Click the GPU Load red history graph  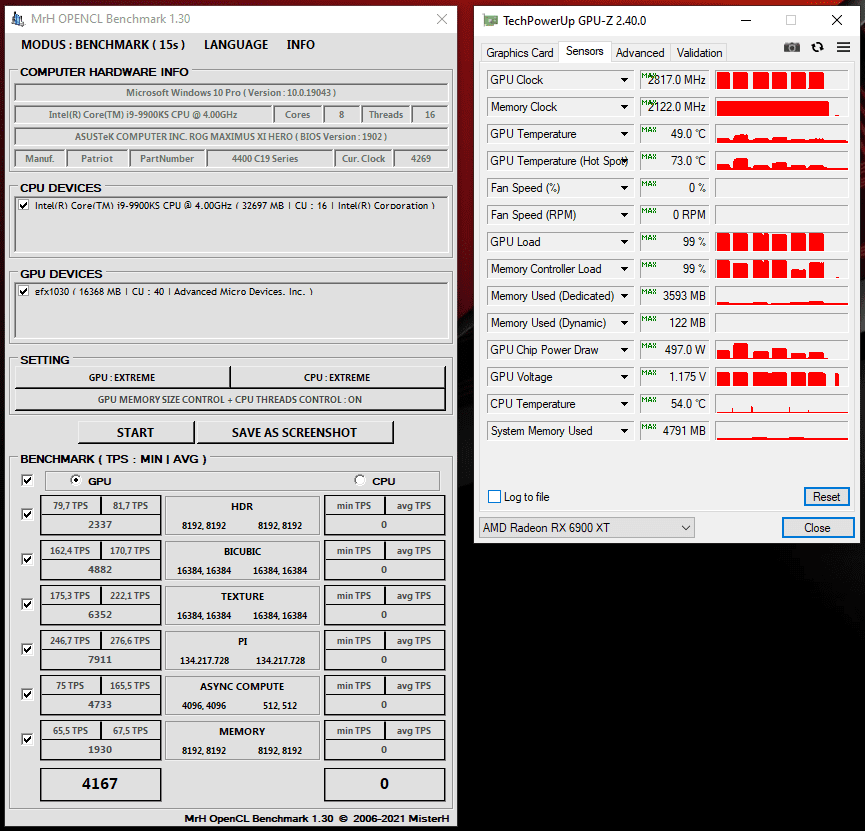pos(782,242)
